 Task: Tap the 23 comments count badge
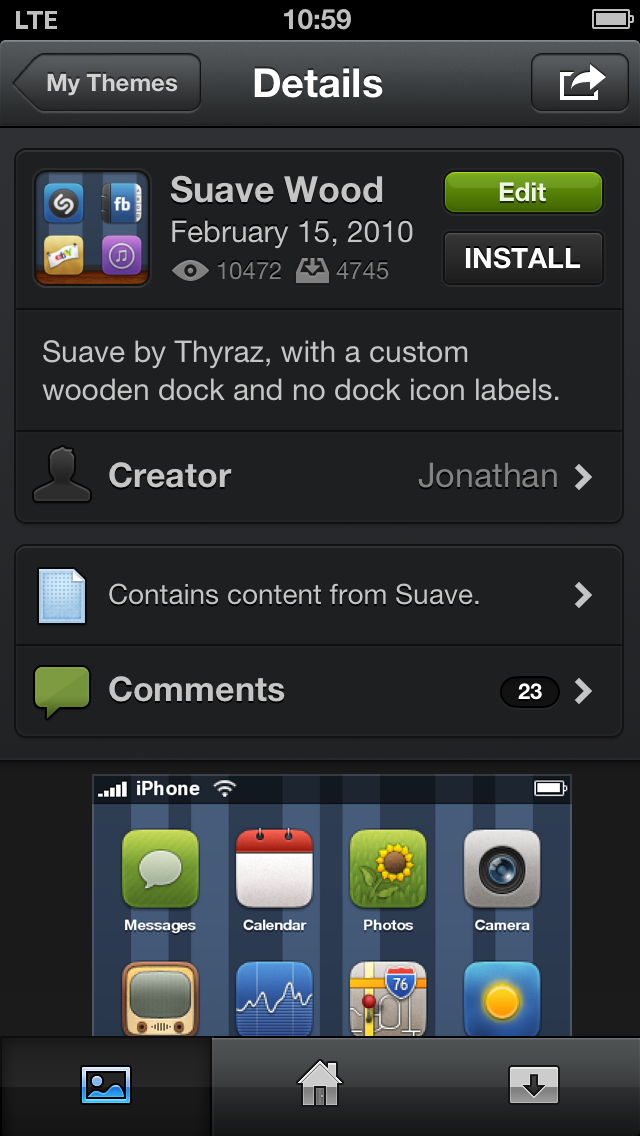(530, 692)
